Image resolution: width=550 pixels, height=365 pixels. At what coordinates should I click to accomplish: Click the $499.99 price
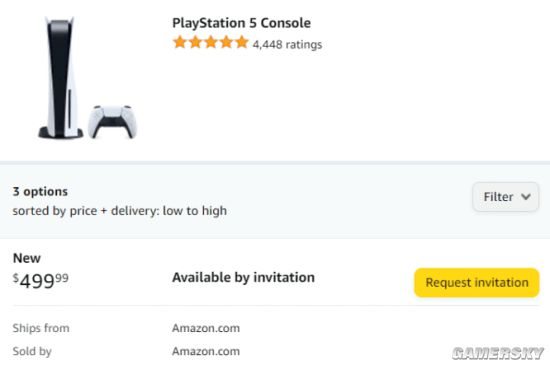pyautogui.click(x=41, y=280)
